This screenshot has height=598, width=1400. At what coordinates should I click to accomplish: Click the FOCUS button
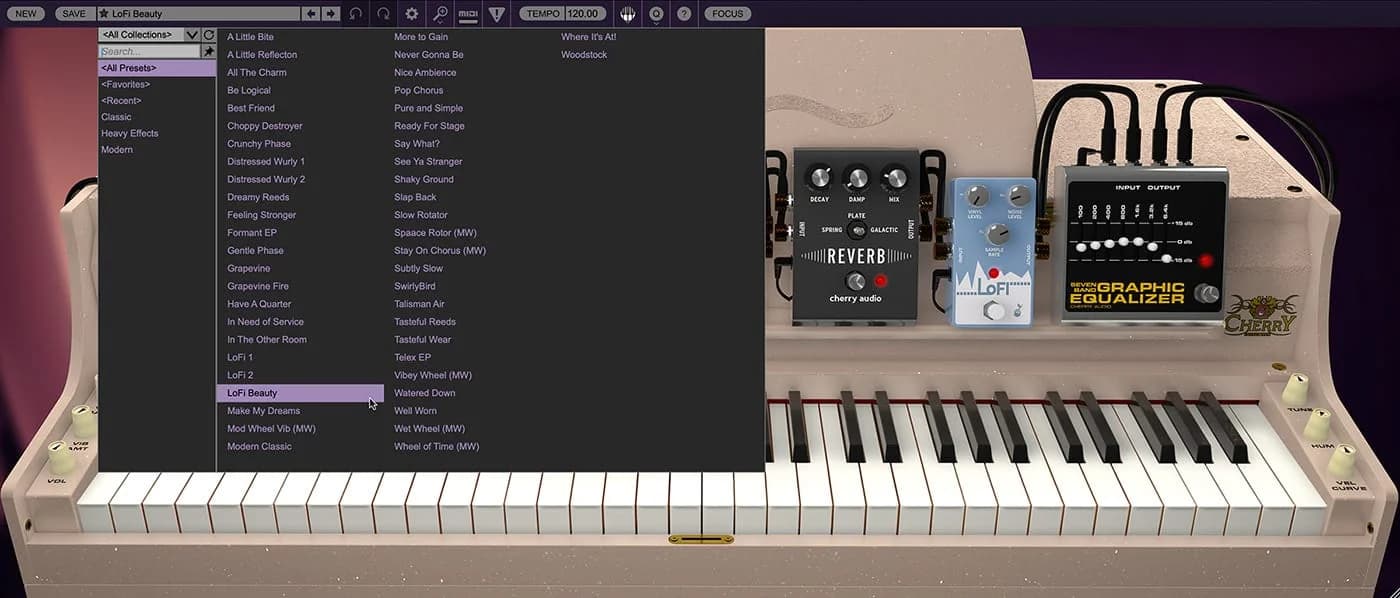point(727,13)
